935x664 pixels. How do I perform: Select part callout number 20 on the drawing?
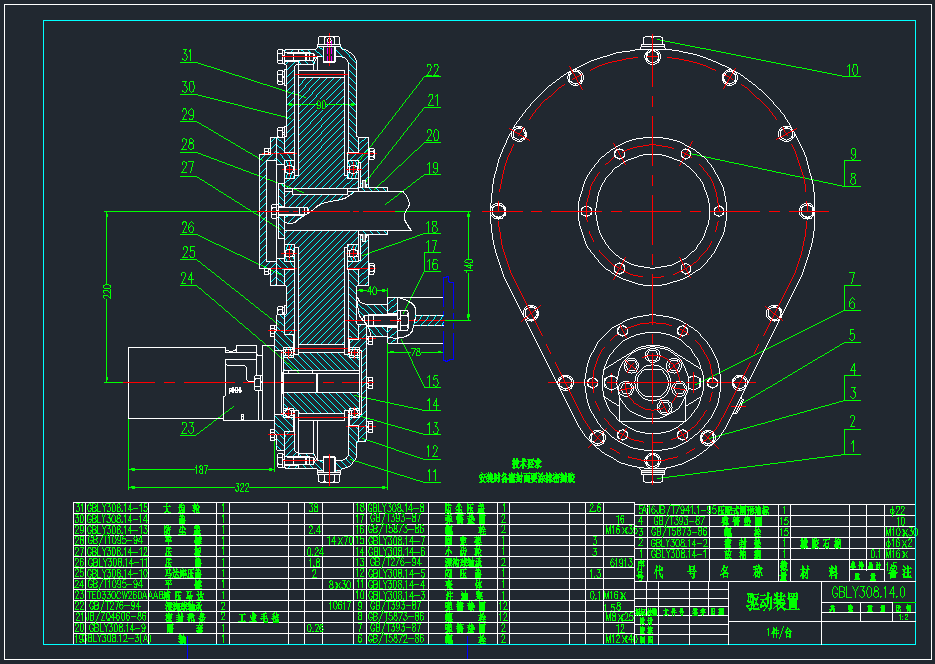tap(432, 136)
